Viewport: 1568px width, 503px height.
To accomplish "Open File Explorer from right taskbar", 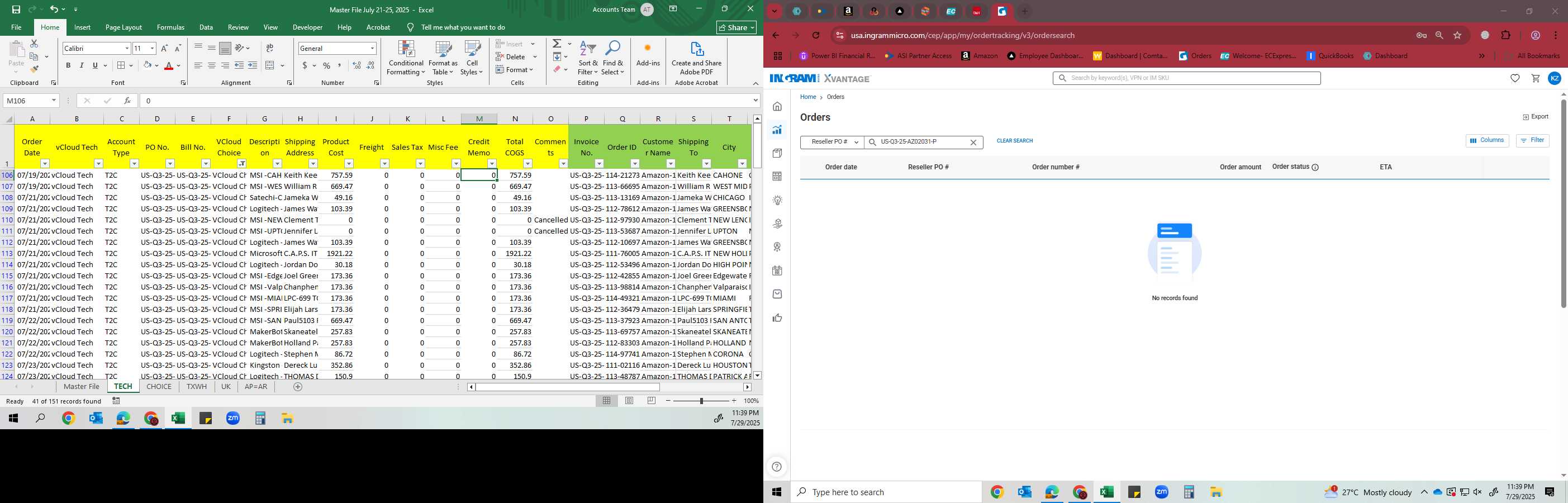I will tap(1215, 492).
